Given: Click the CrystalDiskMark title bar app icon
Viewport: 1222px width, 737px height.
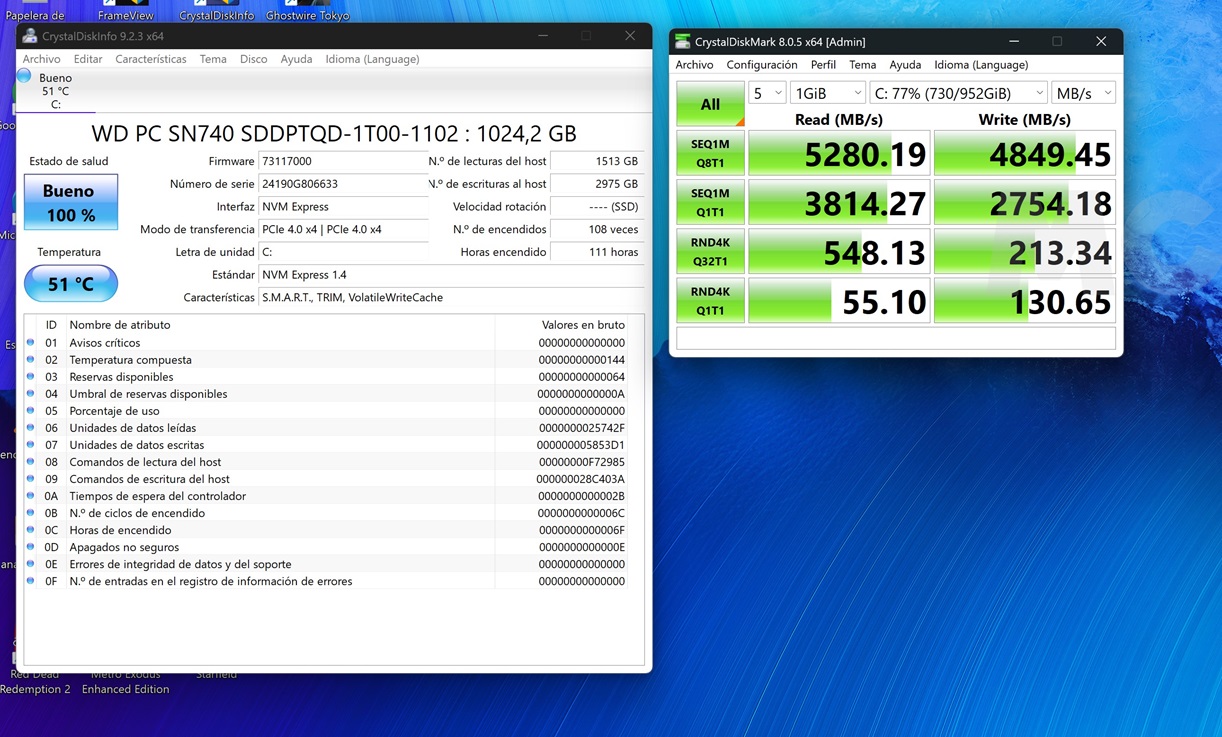Looking at the screenshot, I should point(683,42).
